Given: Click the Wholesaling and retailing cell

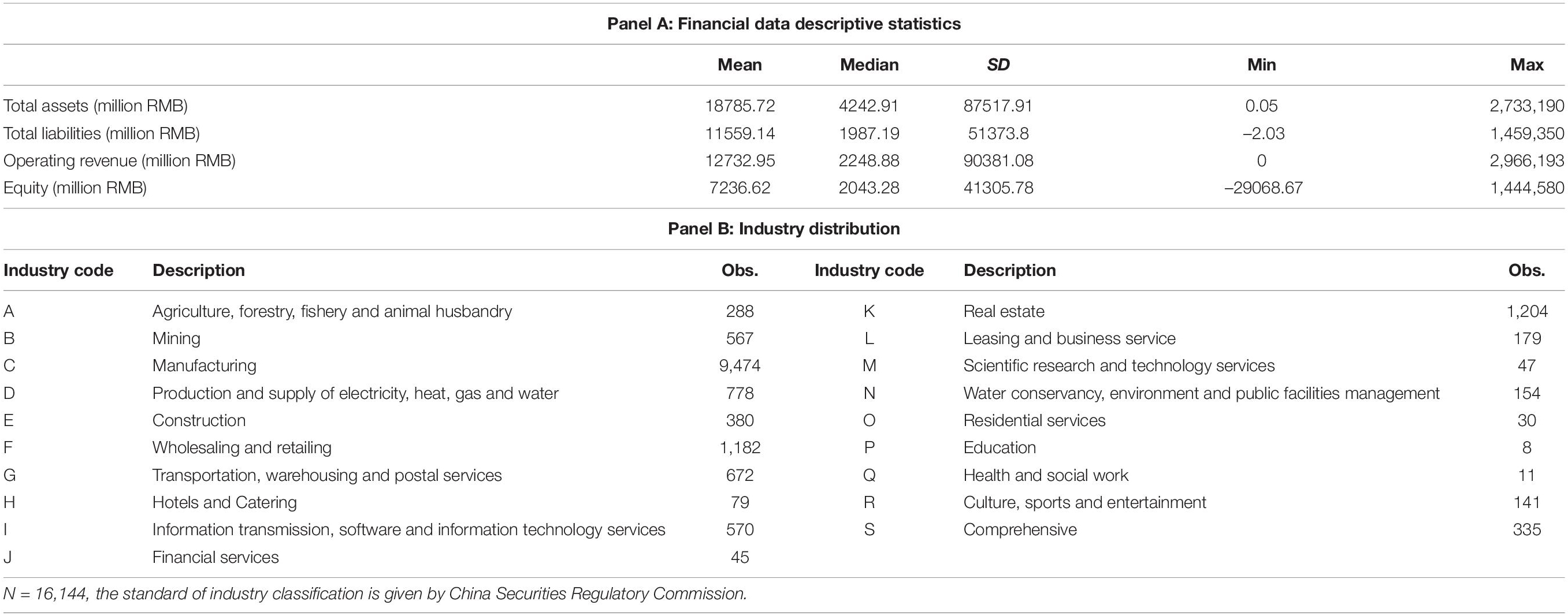Looking at the screenshot, I should click(x=242, y=447).
